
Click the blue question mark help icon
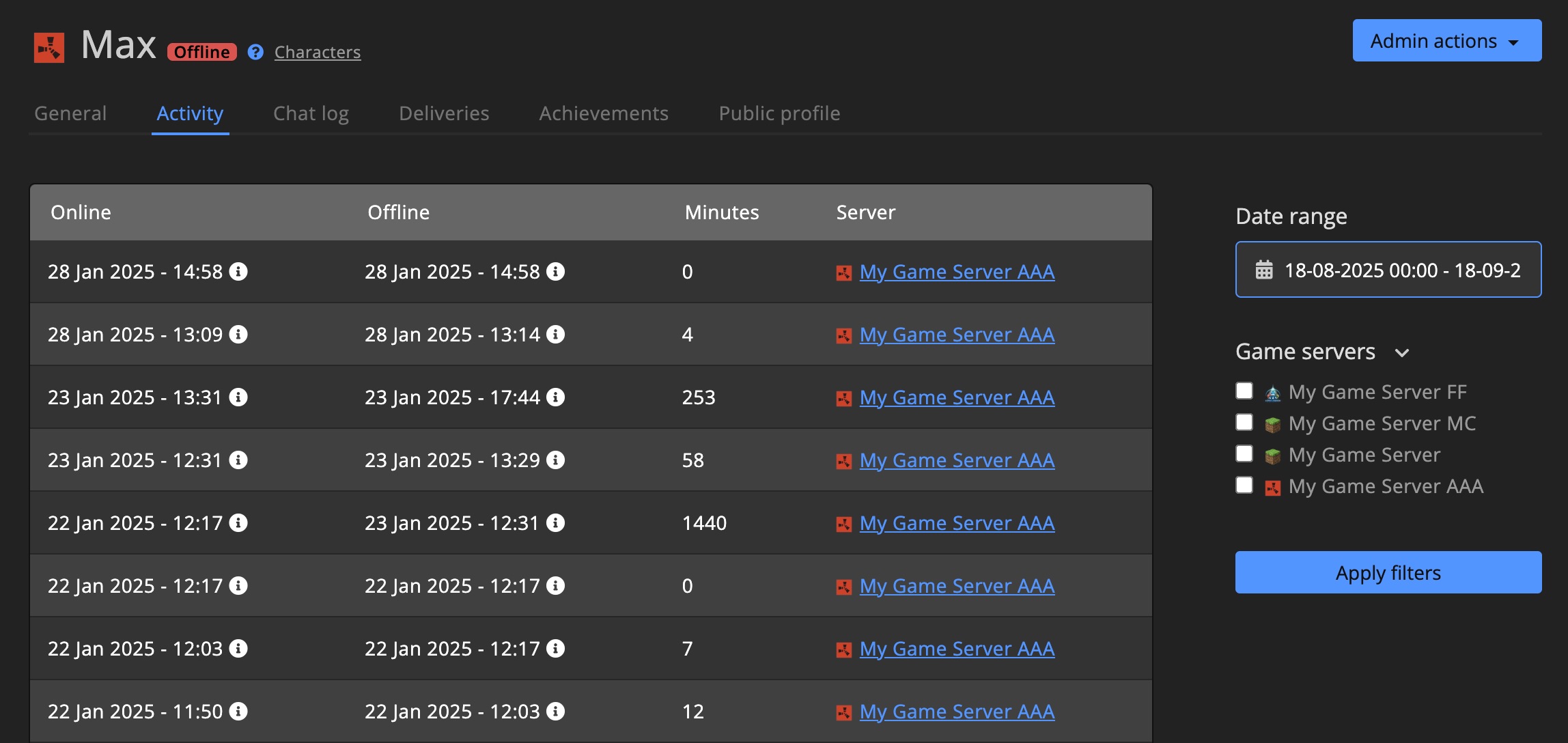(x=255, y=52)
